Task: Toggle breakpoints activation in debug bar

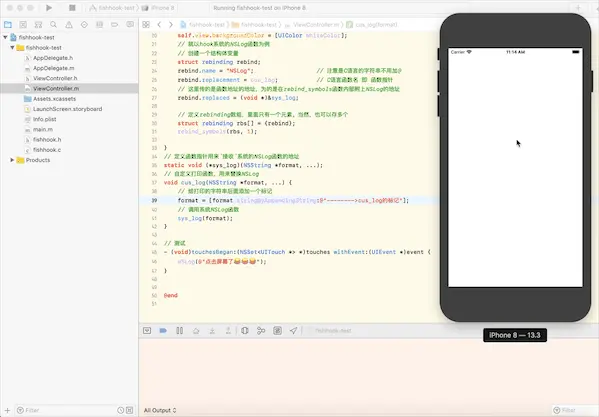Action: (x=163, y=331)
